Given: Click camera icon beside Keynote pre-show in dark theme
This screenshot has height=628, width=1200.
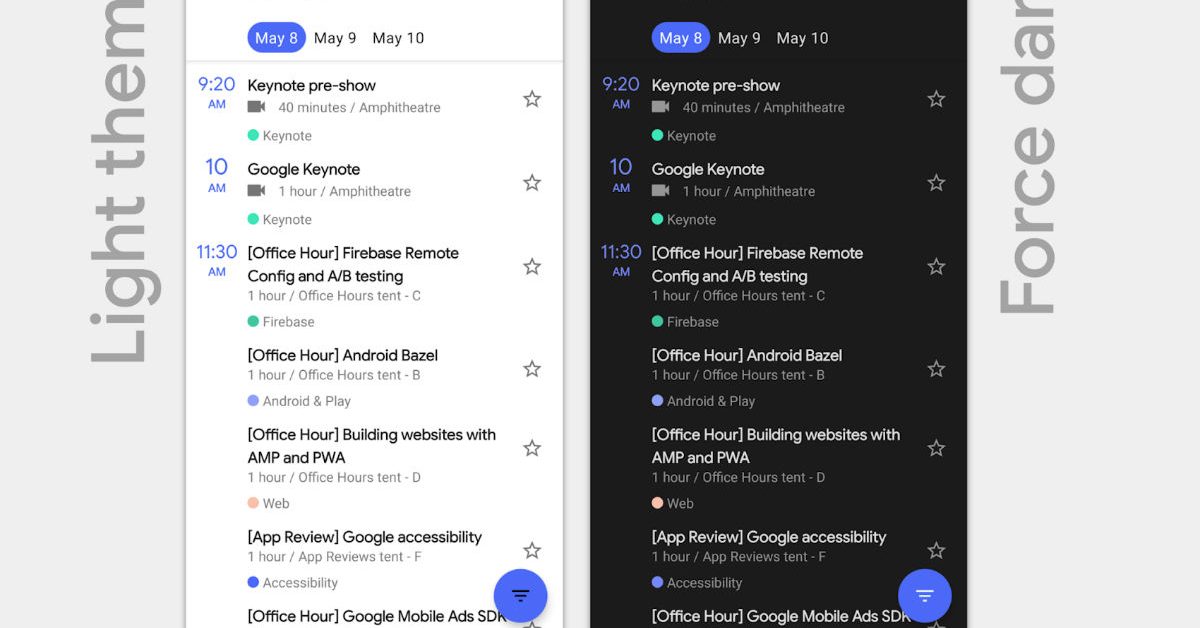Looking at the screenshot, I should pyautogui.click(x=660, y=107).
